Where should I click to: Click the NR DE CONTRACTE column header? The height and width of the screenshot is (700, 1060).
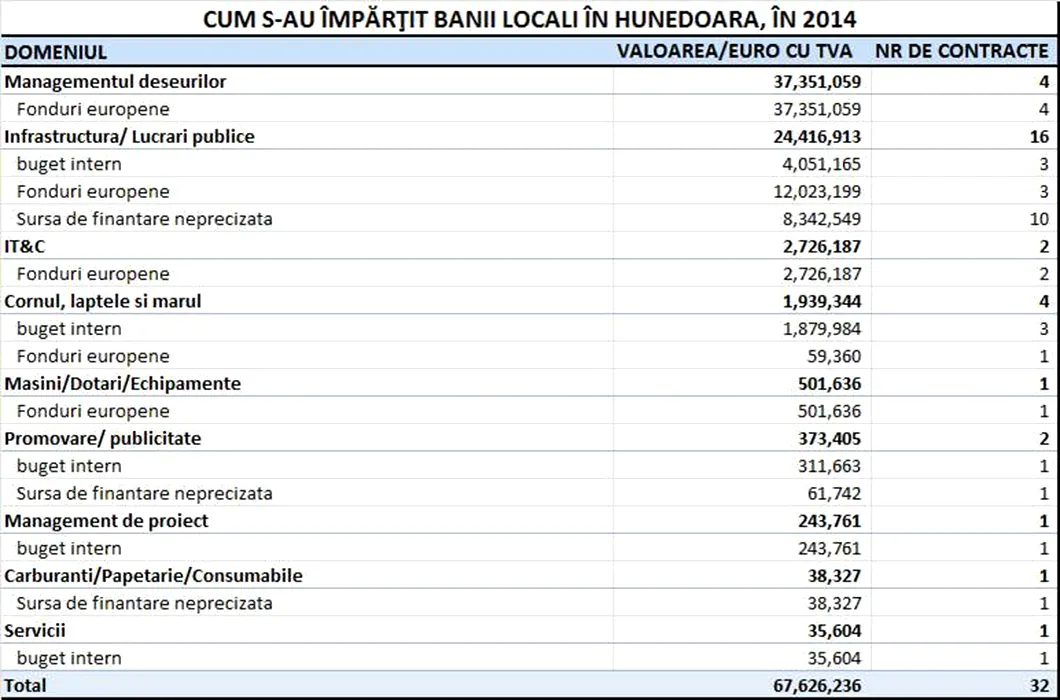(961, 52)
